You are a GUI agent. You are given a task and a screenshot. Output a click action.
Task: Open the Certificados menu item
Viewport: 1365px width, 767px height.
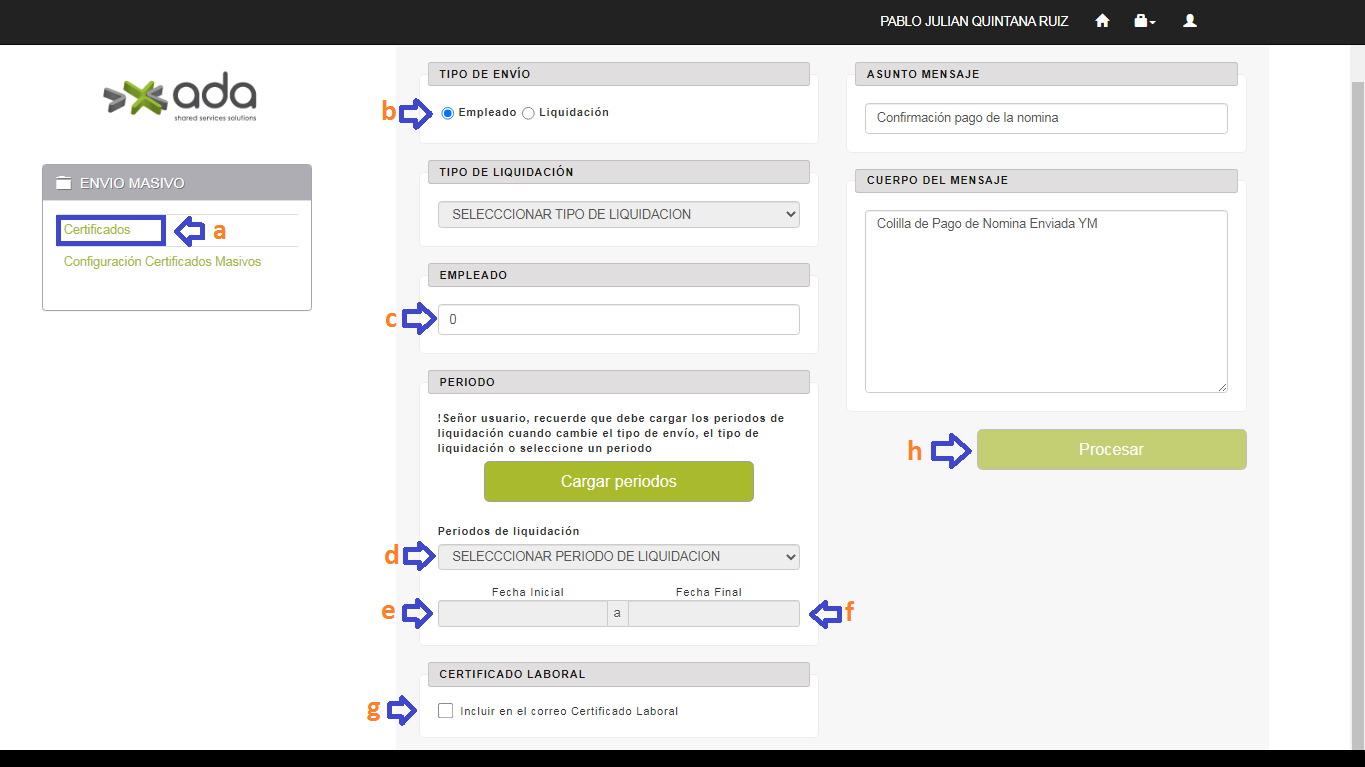(x=97, y=230)
